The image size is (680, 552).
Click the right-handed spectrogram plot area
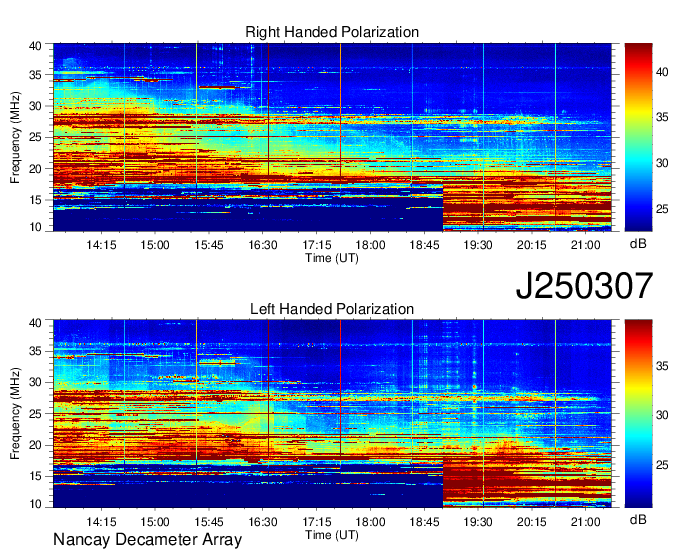pyautogui.click(x=332, y=137)
